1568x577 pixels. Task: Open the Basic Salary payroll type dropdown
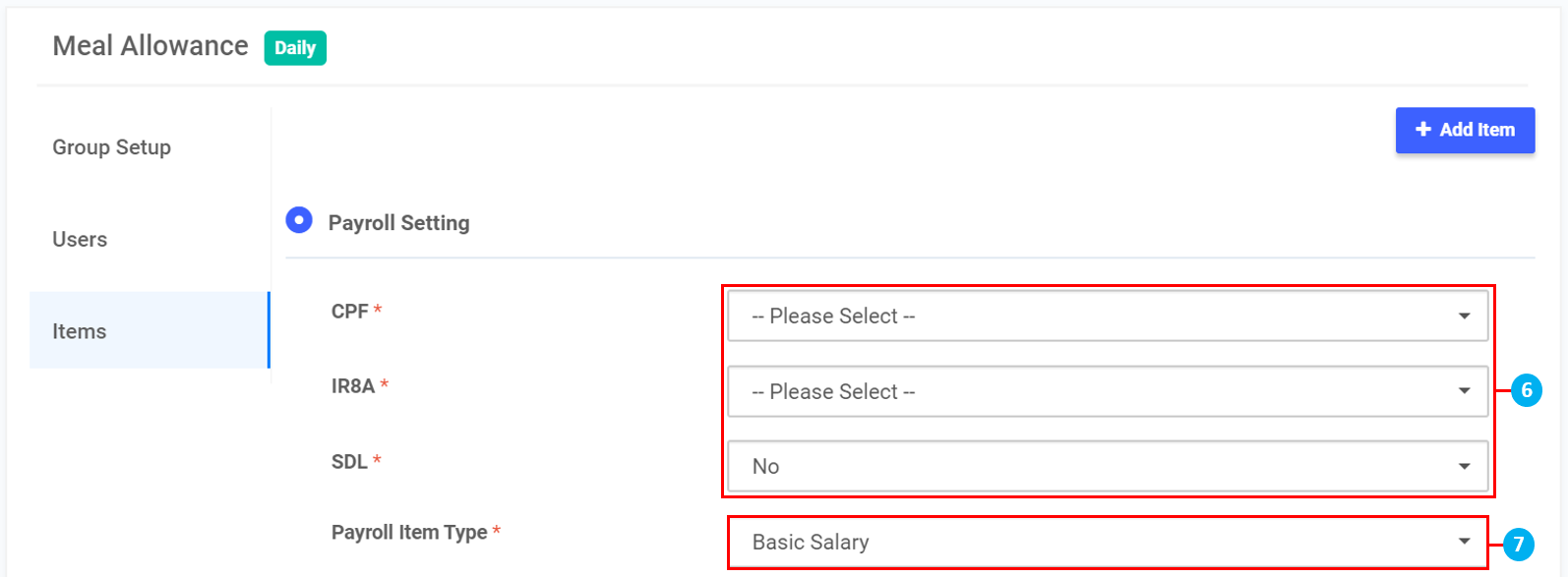click(x=1092, y=542)
